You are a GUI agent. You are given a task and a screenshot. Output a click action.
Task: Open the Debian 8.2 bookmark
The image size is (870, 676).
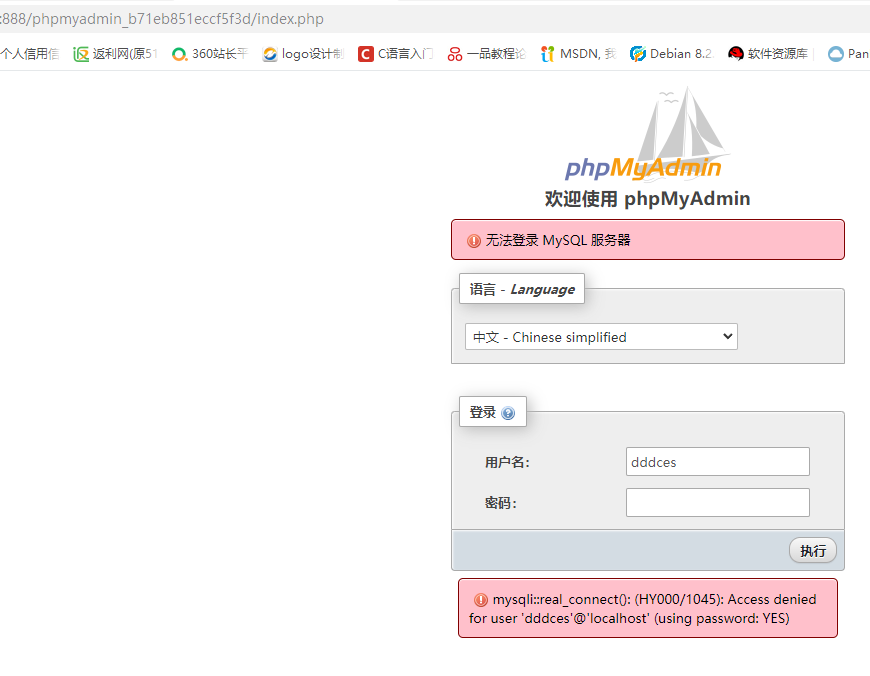click(x=671, y=54)
